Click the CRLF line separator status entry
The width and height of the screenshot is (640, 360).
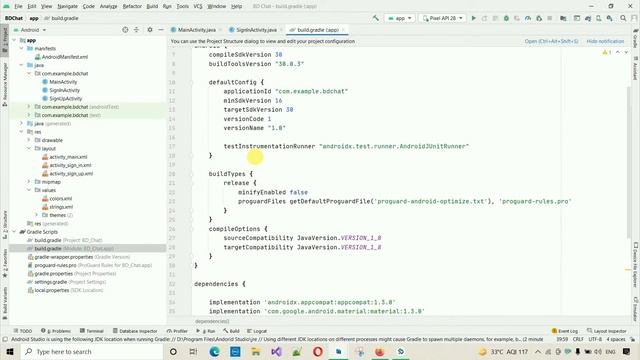pos(578,339)
